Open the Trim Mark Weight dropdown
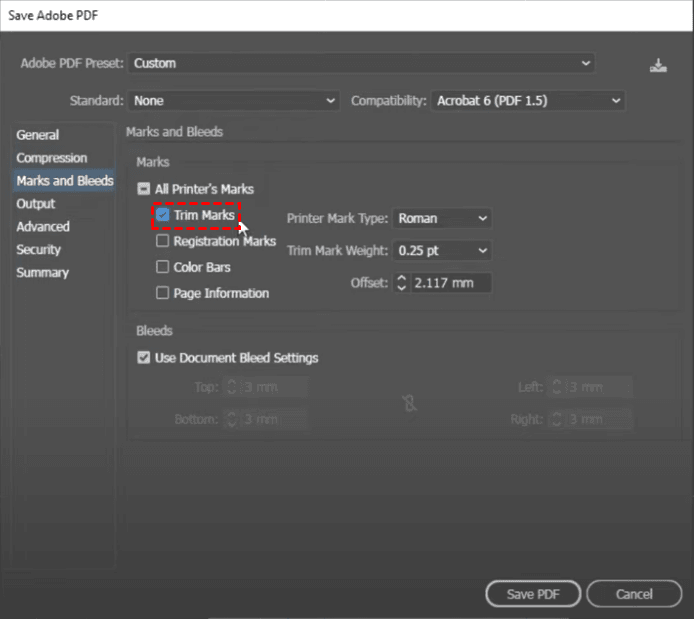Image resolution: width=694 pixels, height=619 pixels. click(x=442, y=251)
